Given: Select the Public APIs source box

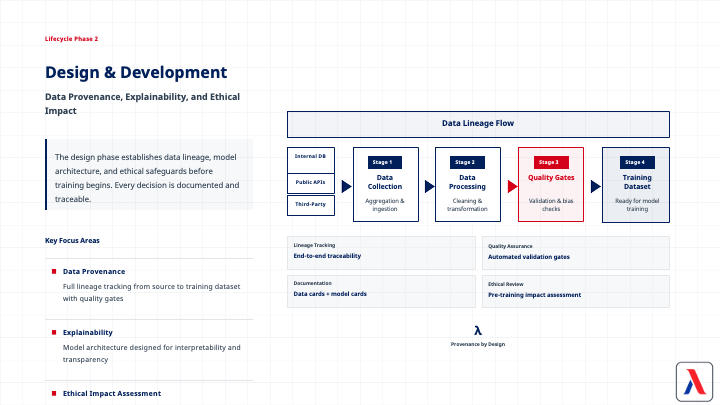Looking at the screenshot, I should [310, 183].
